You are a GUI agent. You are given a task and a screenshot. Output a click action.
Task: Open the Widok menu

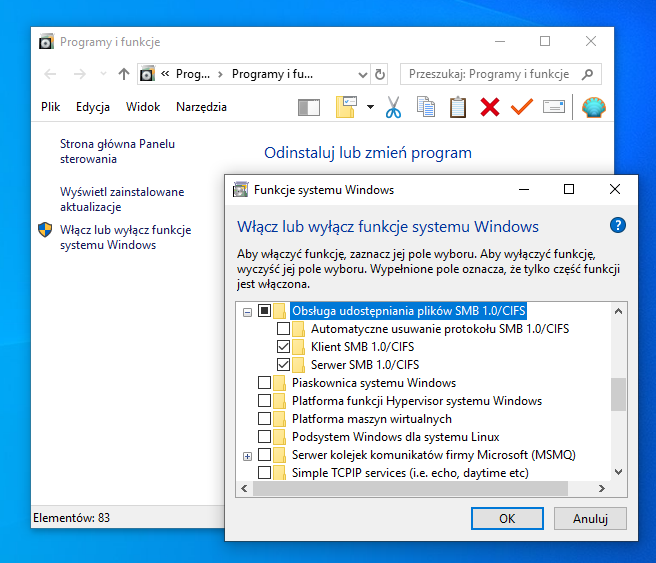(x=143, y=107)
